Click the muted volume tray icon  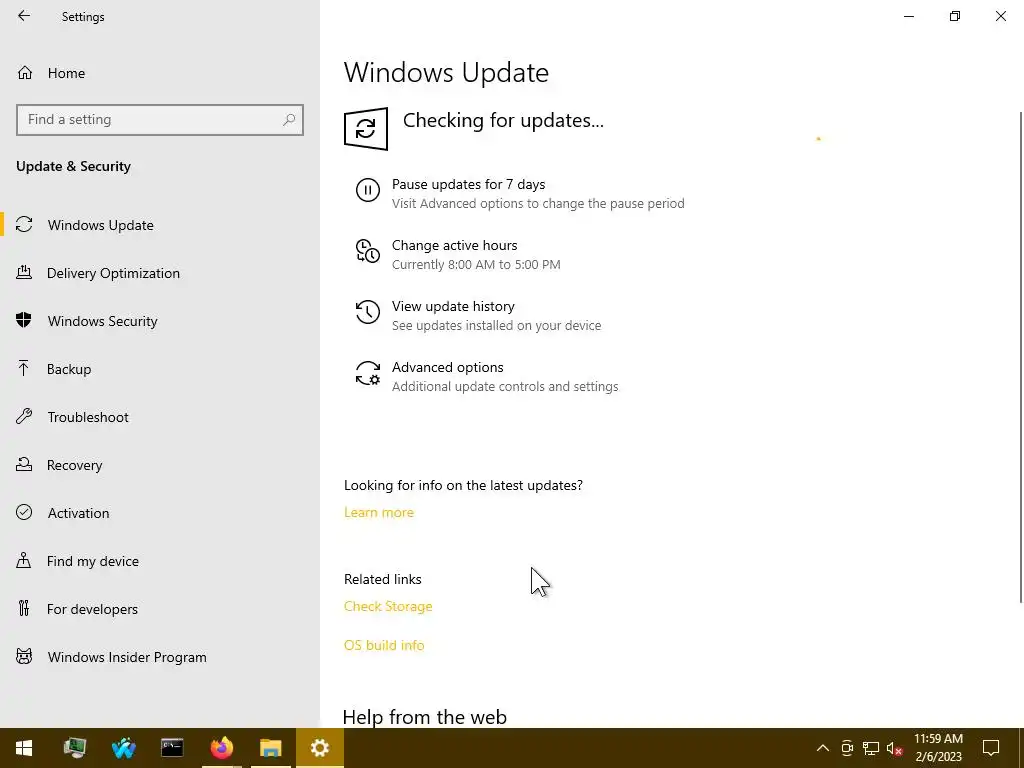pyautogui.click(x=894, y=748)
